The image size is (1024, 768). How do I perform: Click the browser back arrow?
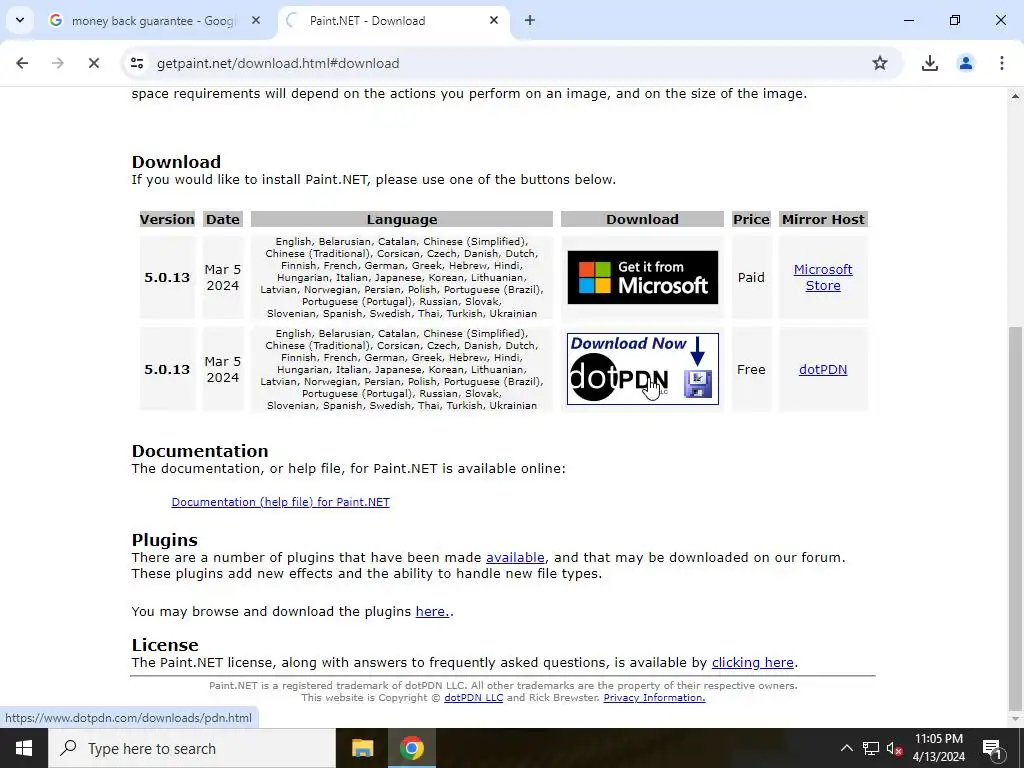tap(22, 63)
